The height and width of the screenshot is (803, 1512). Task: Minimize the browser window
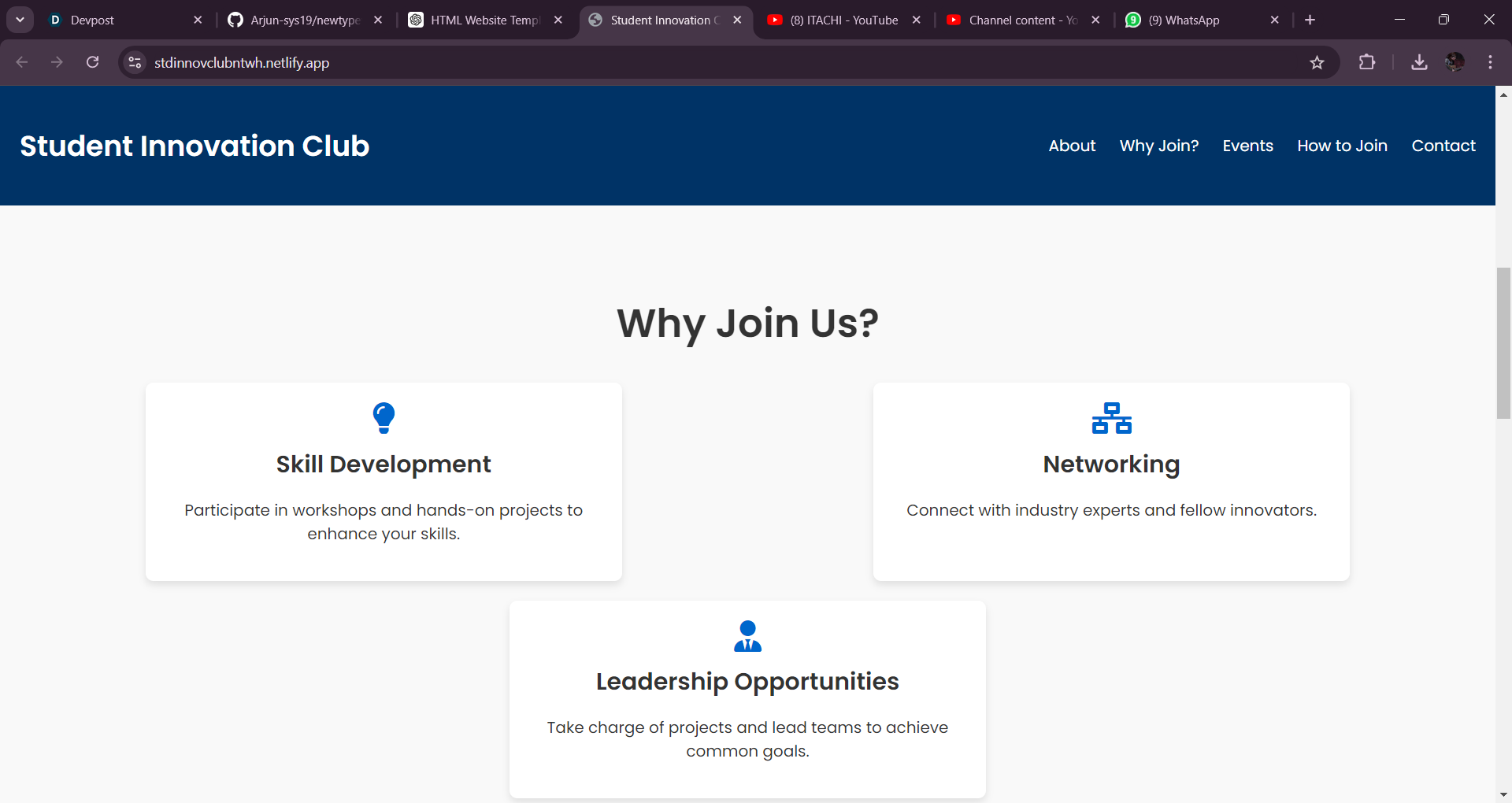(x=1399, y=20)
